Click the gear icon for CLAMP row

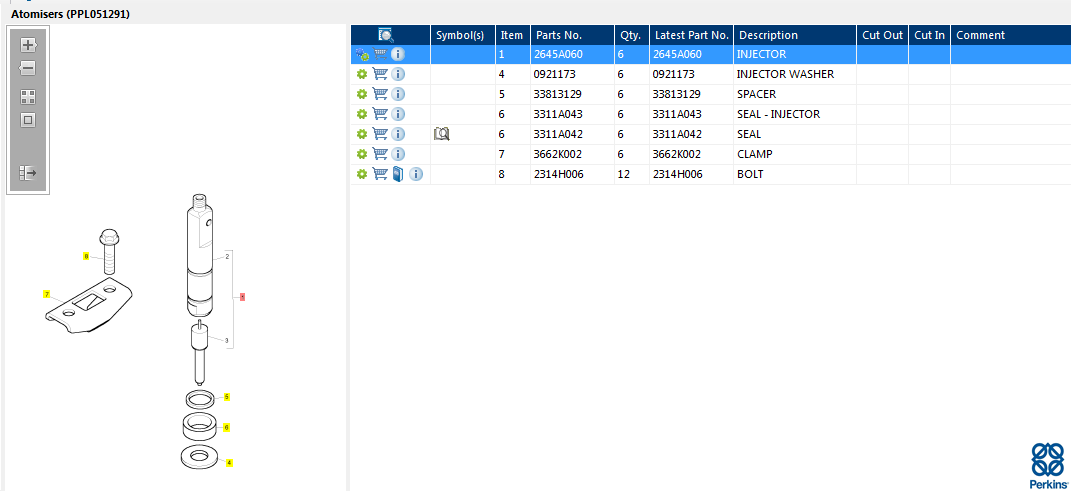click(362, 154)
